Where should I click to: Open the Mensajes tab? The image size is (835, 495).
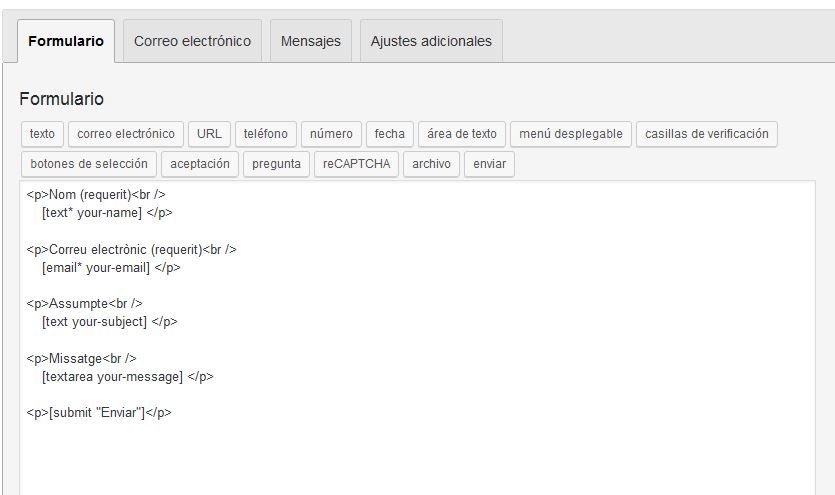point(310,41)
